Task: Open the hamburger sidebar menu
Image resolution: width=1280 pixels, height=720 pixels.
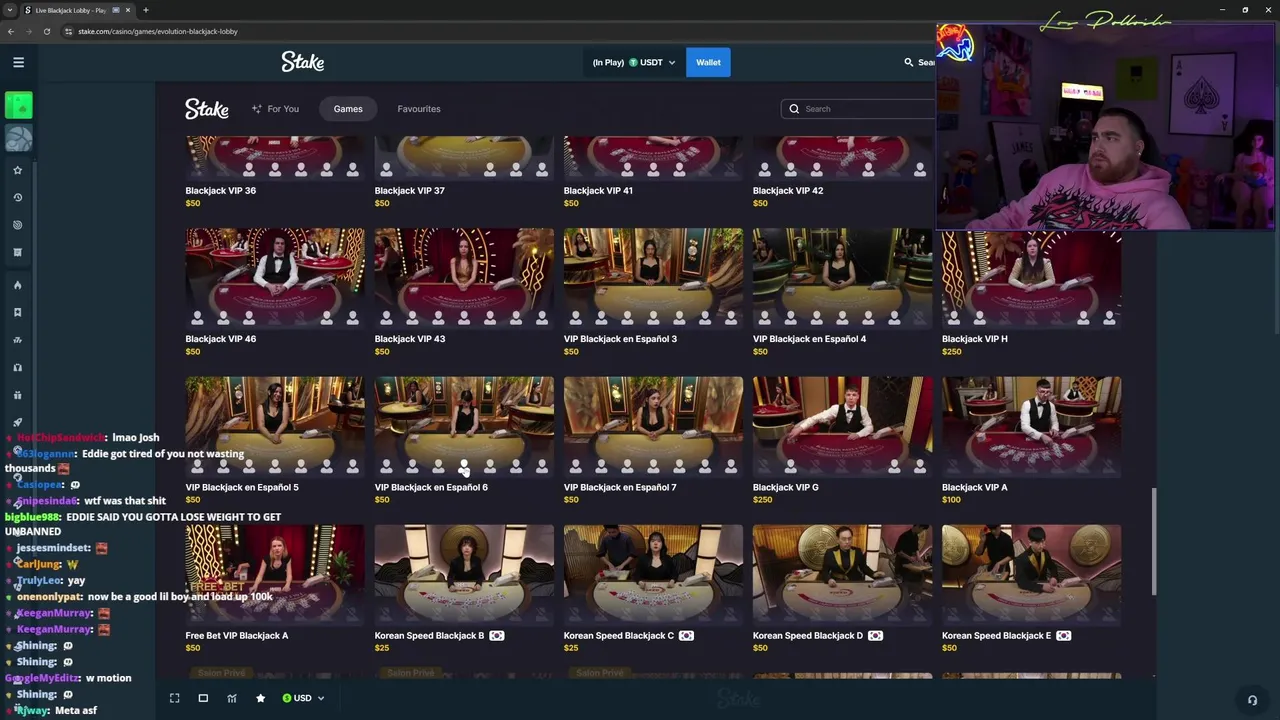Action: [x=18, y=62]
